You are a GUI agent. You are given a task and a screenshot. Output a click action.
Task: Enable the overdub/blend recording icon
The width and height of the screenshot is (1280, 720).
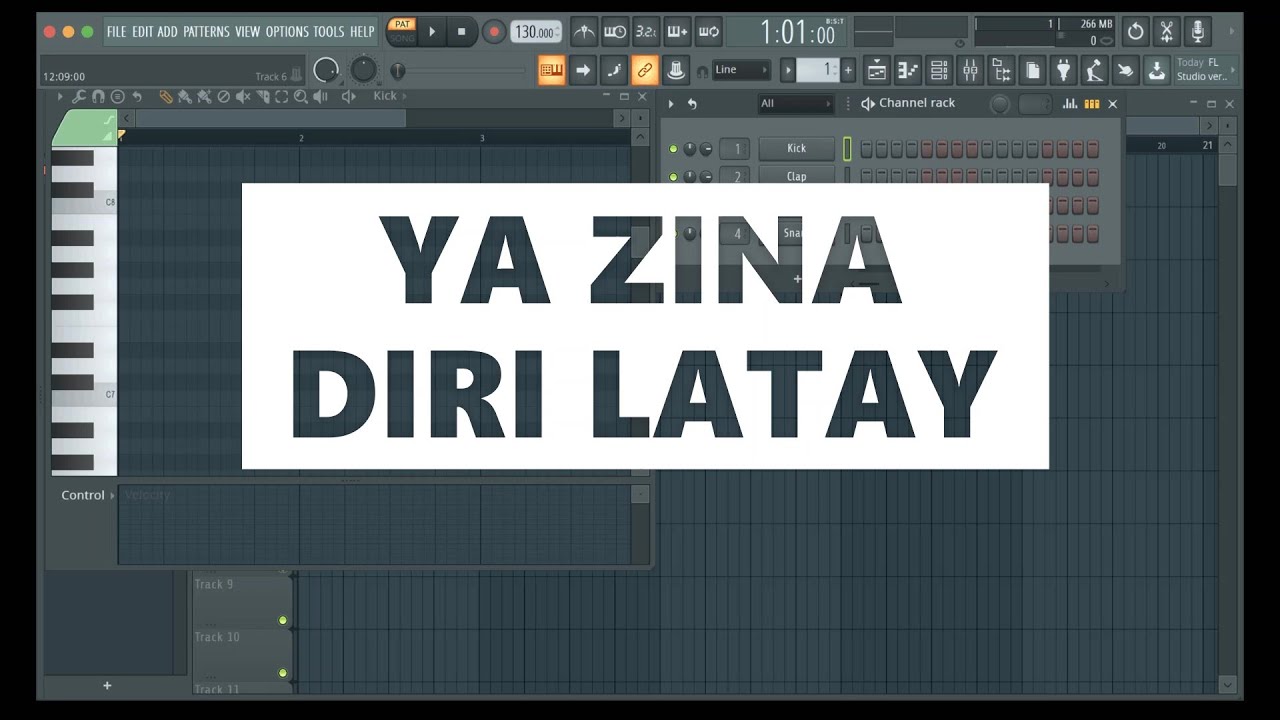(x=677, y=32)
